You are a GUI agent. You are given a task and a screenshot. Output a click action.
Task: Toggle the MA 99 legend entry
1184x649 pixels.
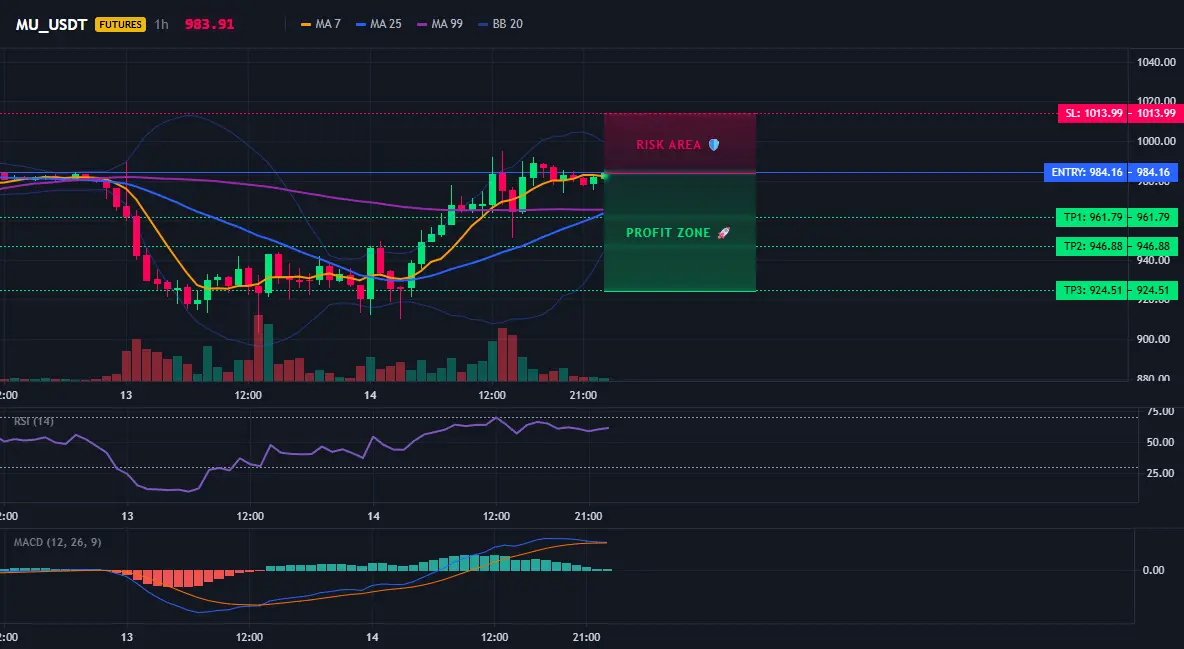[x=440, y=24]
